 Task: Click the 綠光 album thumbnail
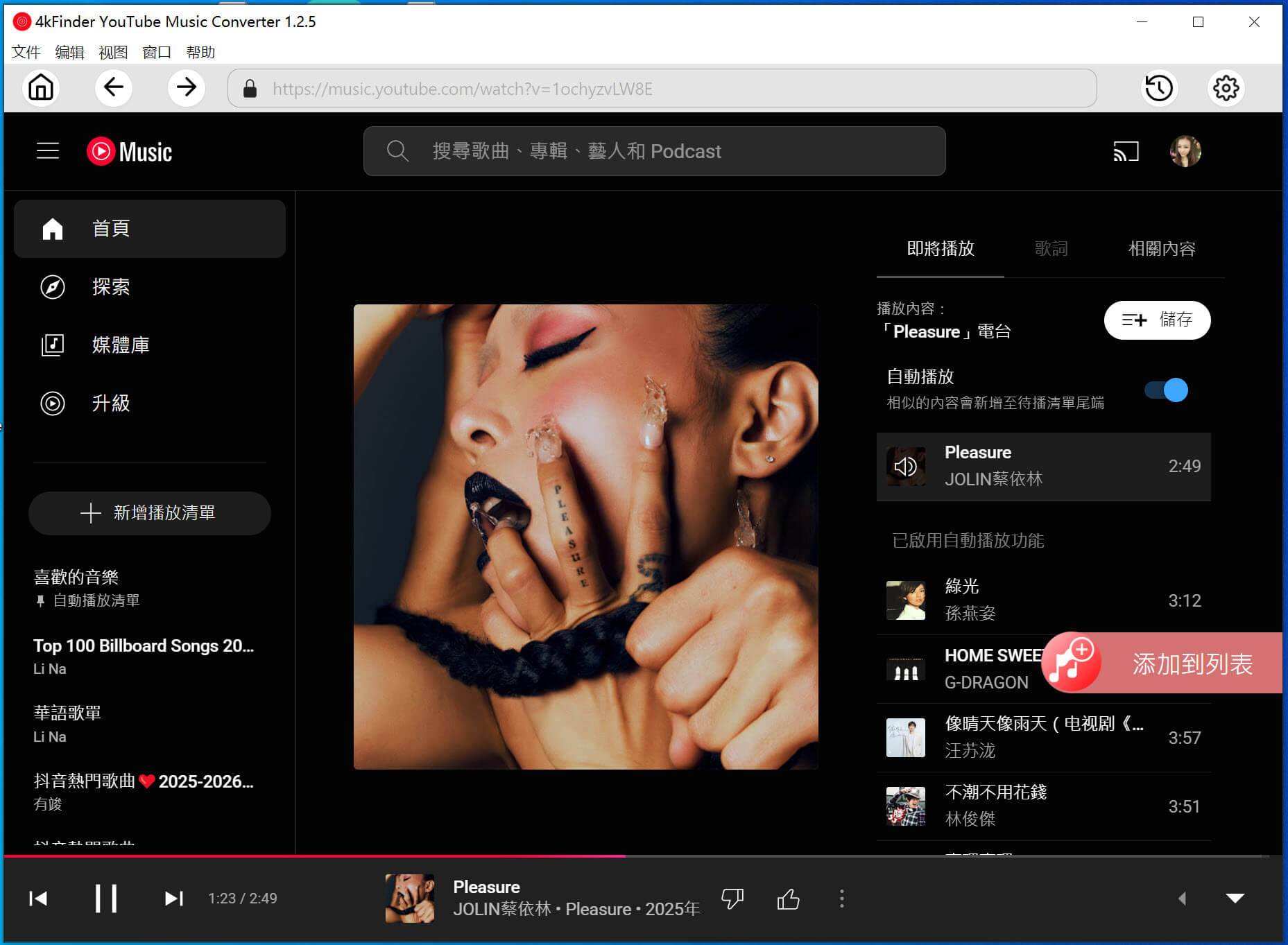tap(906, 600)
